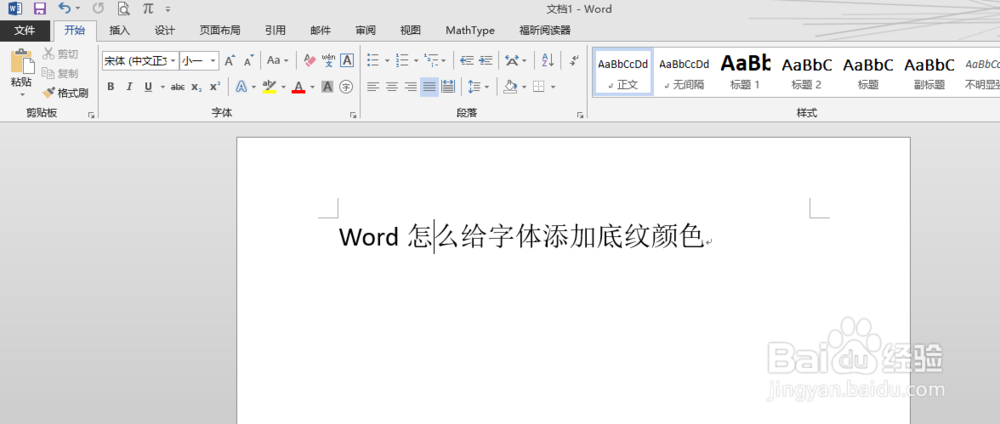
Task: Open the 文件 (File) menu
Action: pos(24,30)
